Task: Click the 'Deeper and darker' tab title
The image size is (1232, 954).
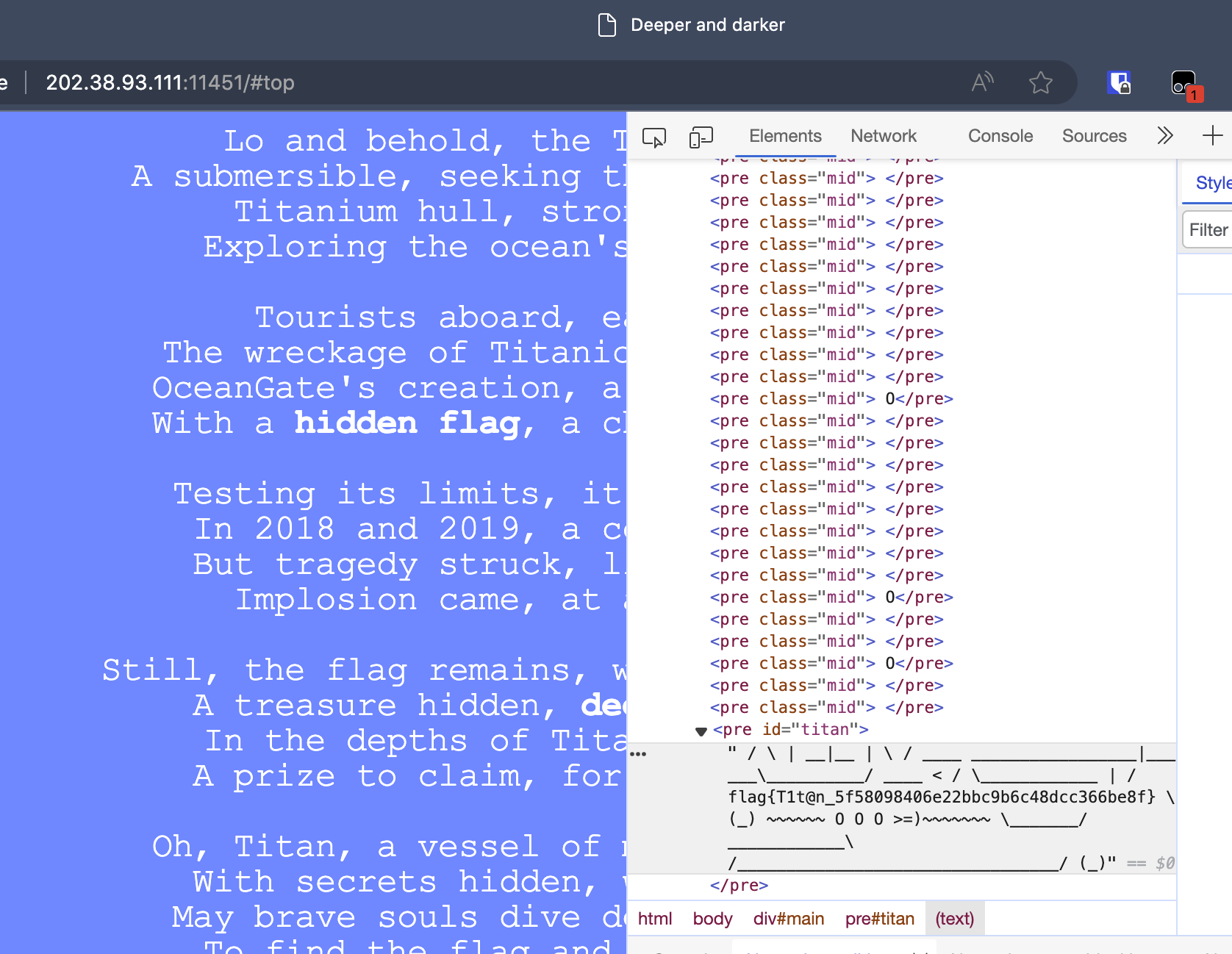Action: pyautogui.click(x=708, y=25)
